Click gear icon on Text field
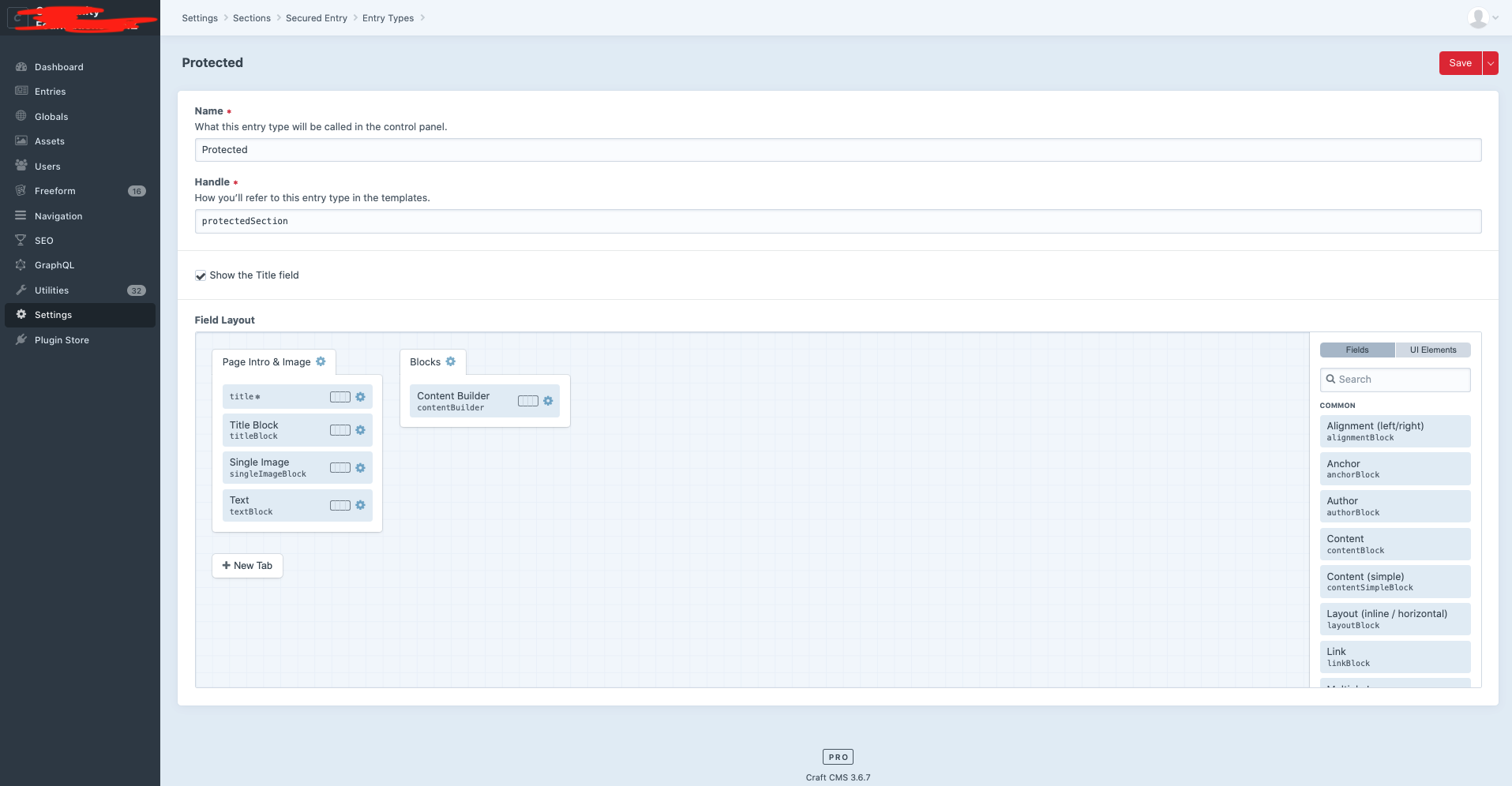This screenshot has width=1512, height=786. pos(360,505)
